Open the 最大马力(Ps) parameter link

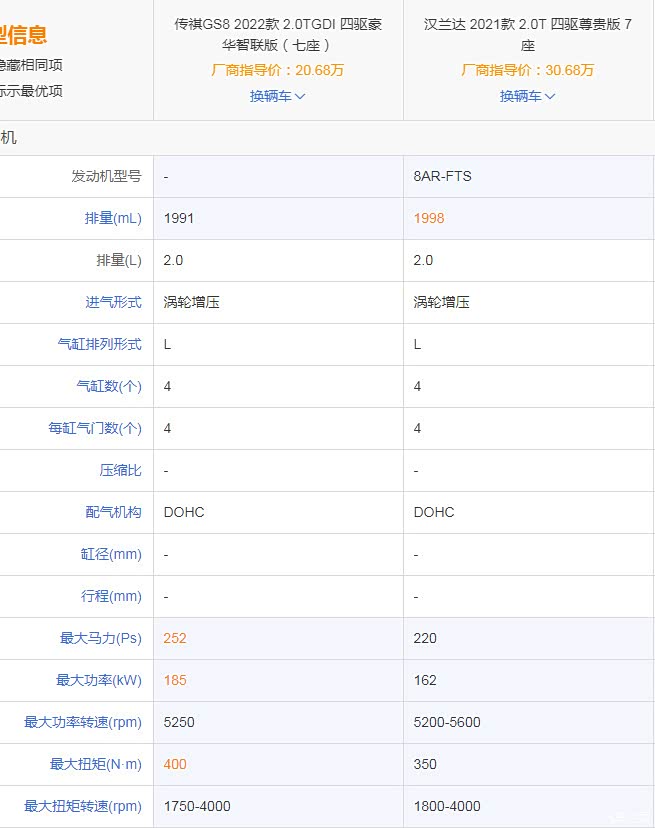click(101, 638)
